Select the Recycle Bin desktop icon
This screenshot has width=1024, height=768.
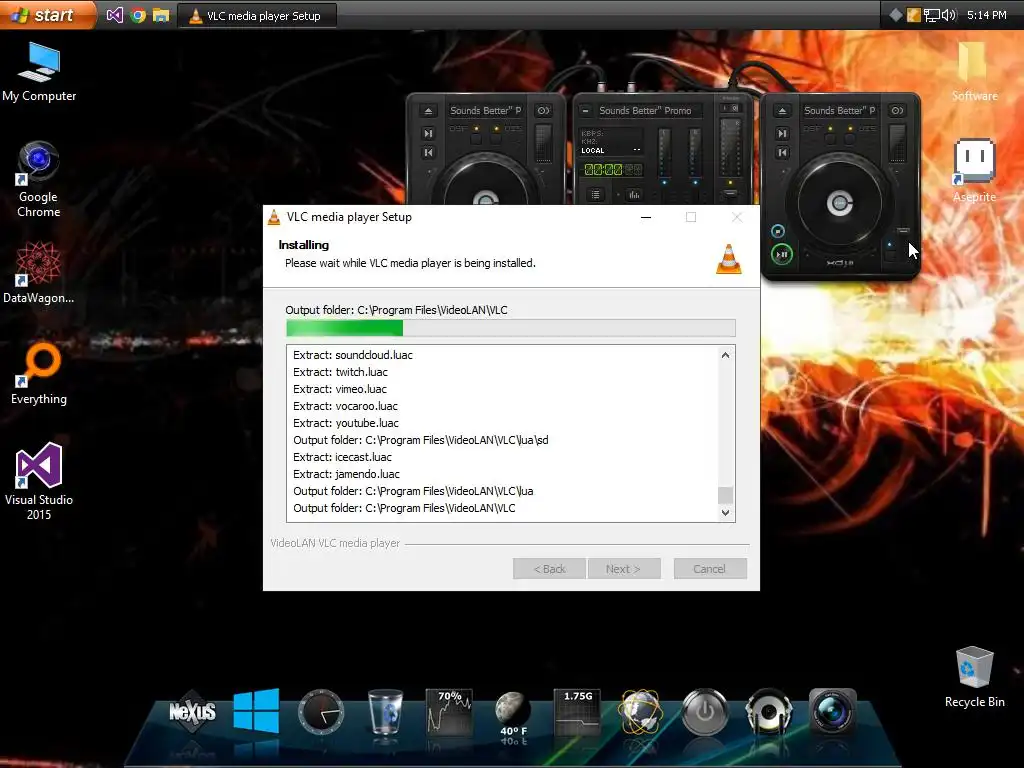(974, 677)
